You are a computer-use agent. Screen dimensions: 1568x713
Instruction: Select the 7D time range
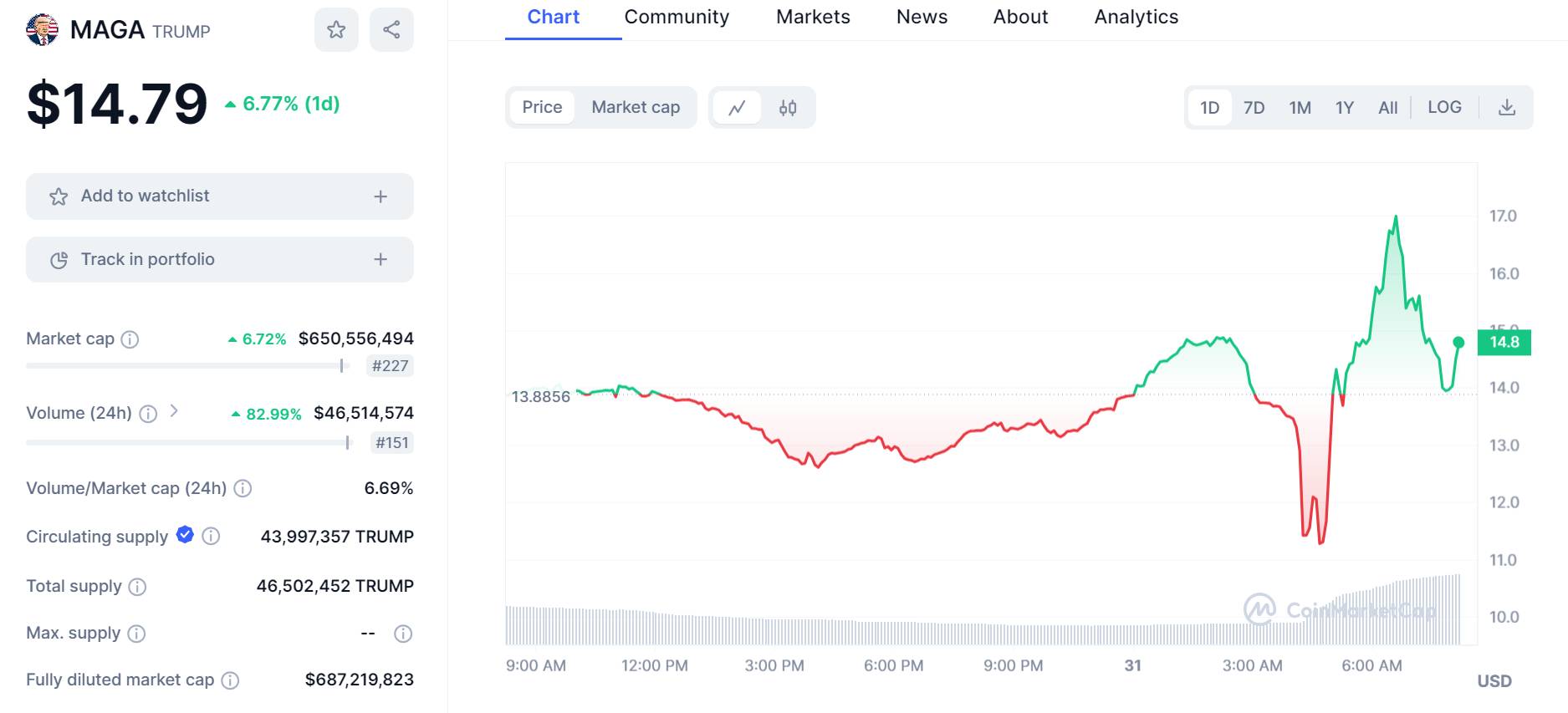(1254, 108)
